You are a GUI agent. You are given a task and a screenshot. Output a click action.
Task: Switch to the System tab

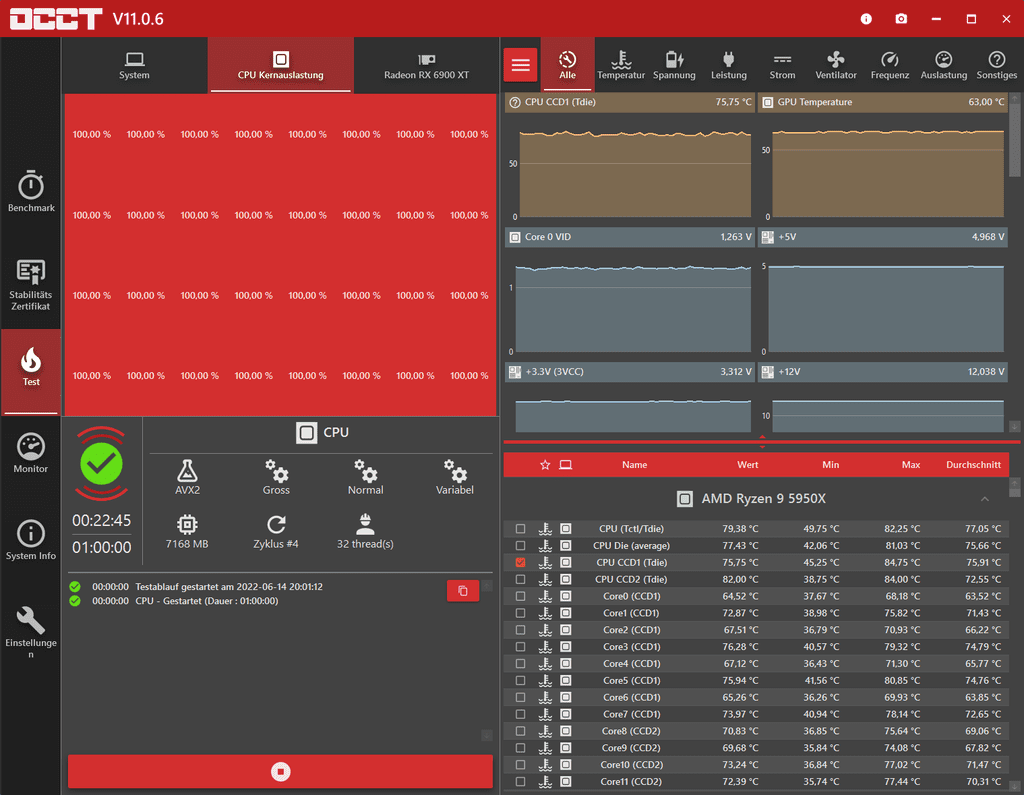click(x=135, y=65)
